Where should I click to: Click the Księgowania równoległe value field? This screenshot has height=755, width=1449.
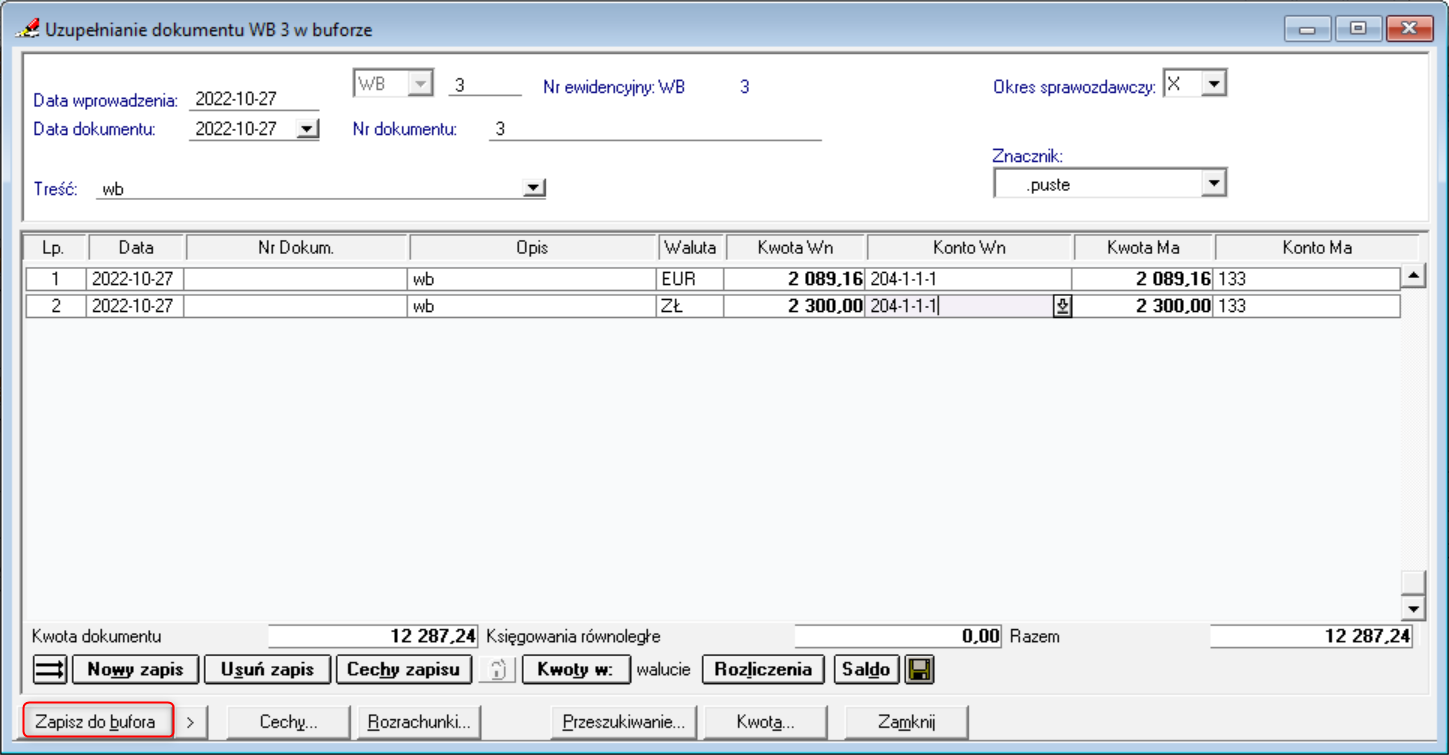(898, 636)
